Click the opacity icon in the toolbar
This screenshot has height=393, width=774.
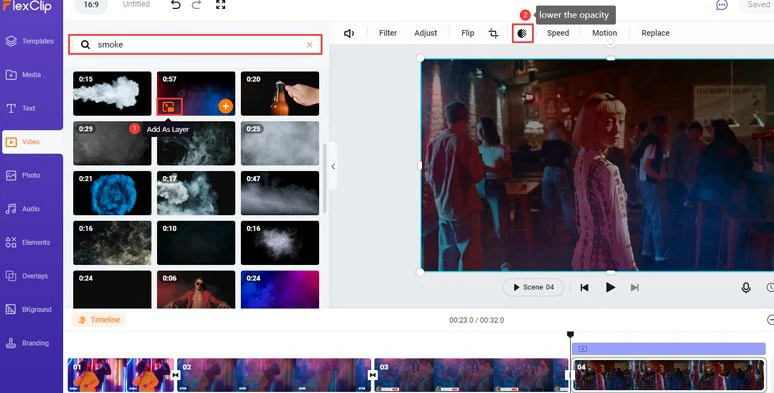pyautogui.click(x=522, y=33)
